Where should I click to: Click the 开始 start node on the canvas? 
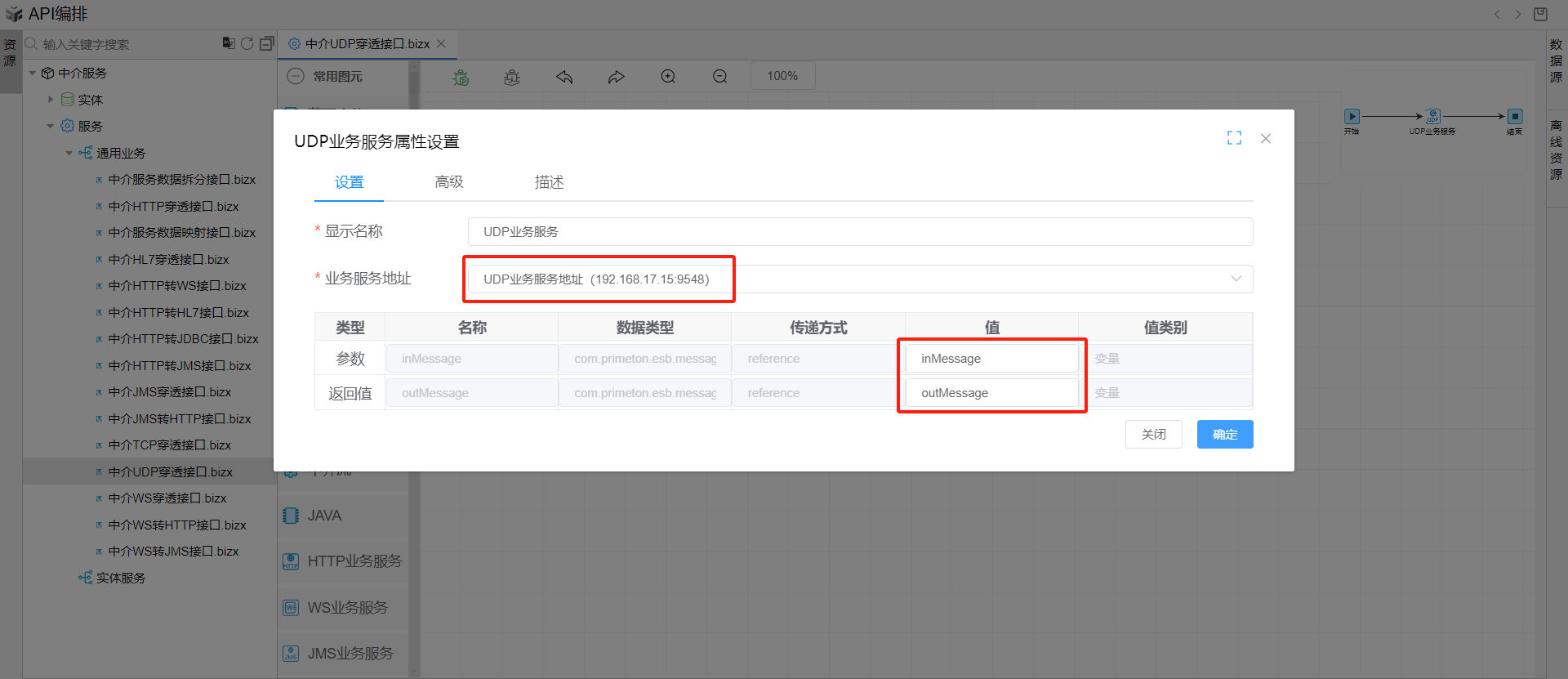click(x=1352, y=117)
